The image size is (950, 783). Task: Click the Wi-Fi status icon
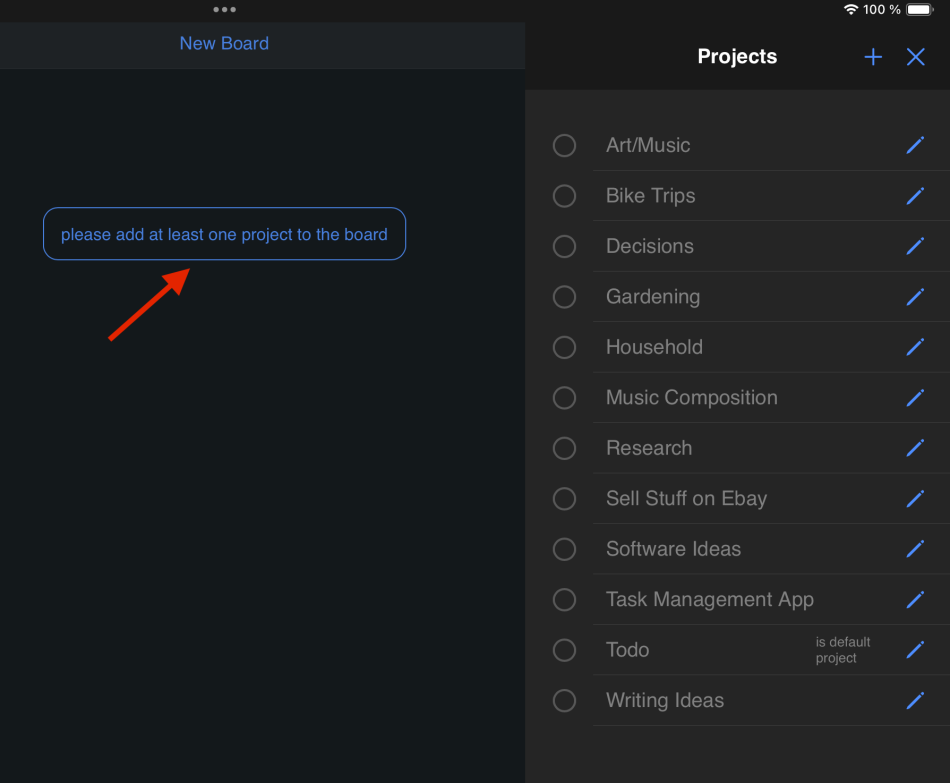(851, 9)
